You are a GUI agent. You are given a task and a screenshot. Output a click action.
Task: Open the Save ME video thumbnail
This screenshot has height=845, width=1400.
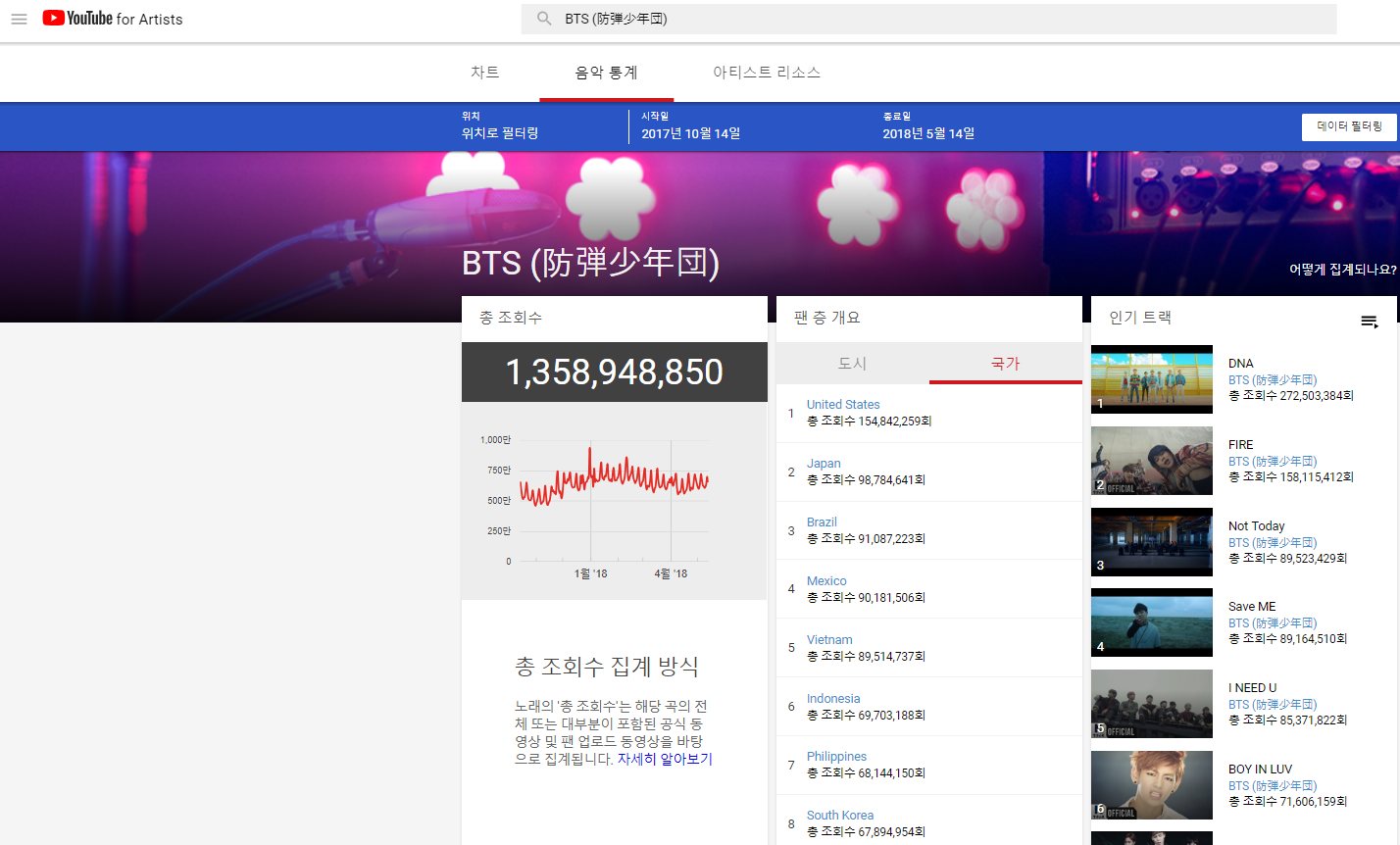point(1151,621)
